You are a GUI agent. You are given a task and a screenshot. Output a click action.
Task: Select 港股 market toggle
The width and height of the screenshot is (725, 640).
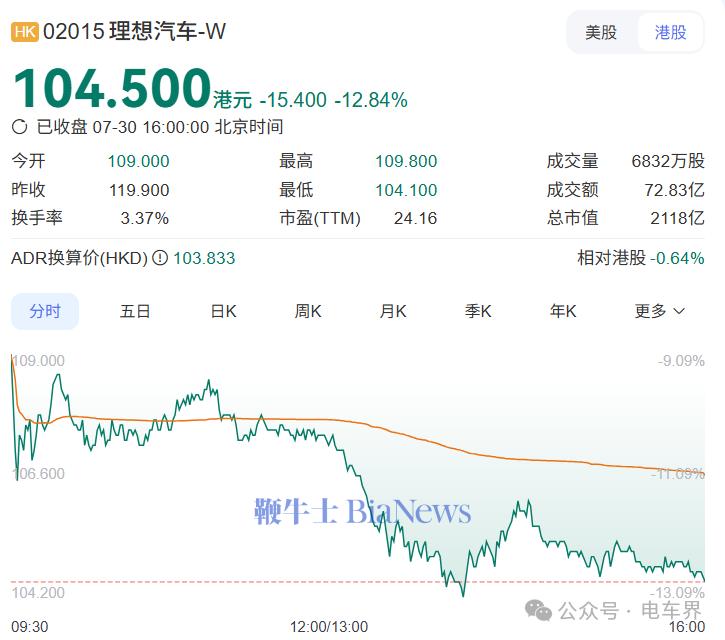(x=670, y=32)
